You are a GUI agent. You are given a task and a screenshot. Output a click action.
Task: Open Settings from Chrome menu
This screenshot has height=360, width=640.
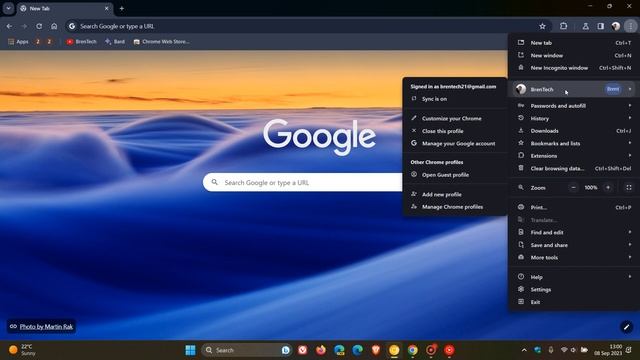(x=574, y=289)
